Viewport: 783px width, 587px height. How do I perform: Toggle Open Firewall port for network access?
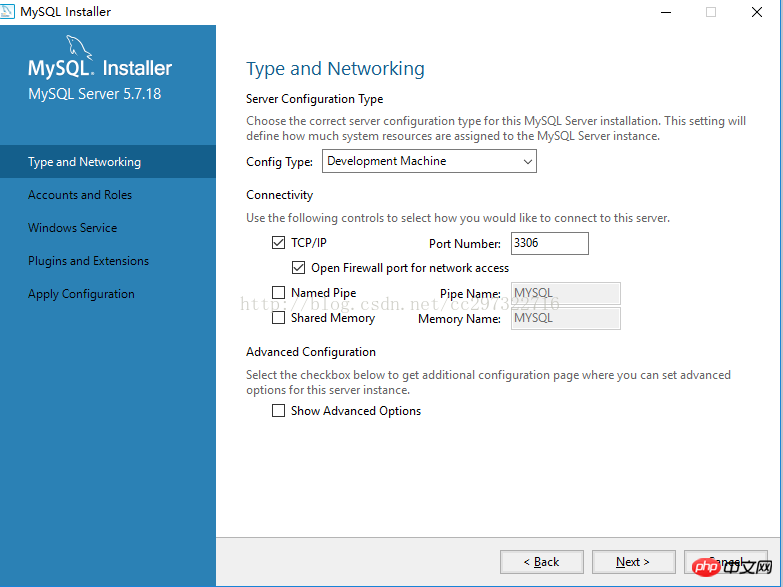click(x=298, y=268)
